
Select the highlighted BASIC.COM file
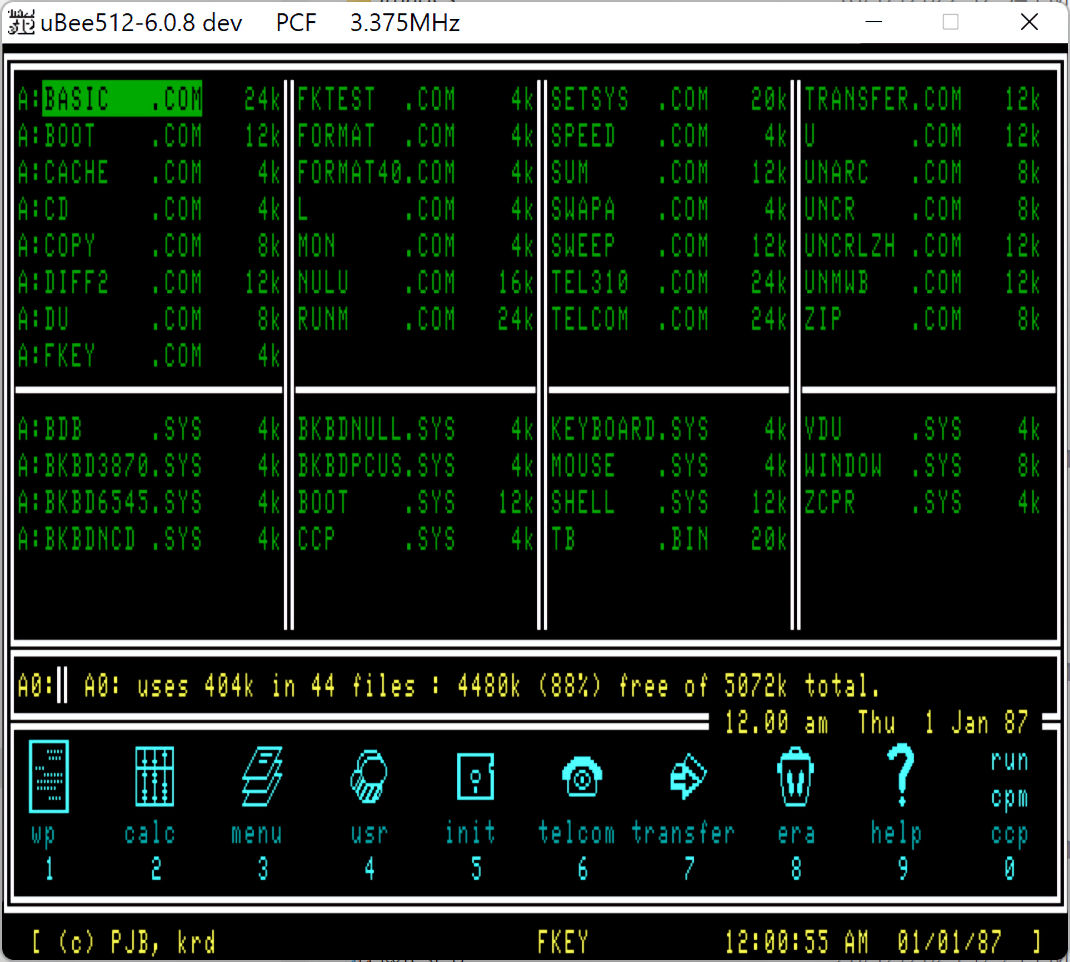click(122, 99)
